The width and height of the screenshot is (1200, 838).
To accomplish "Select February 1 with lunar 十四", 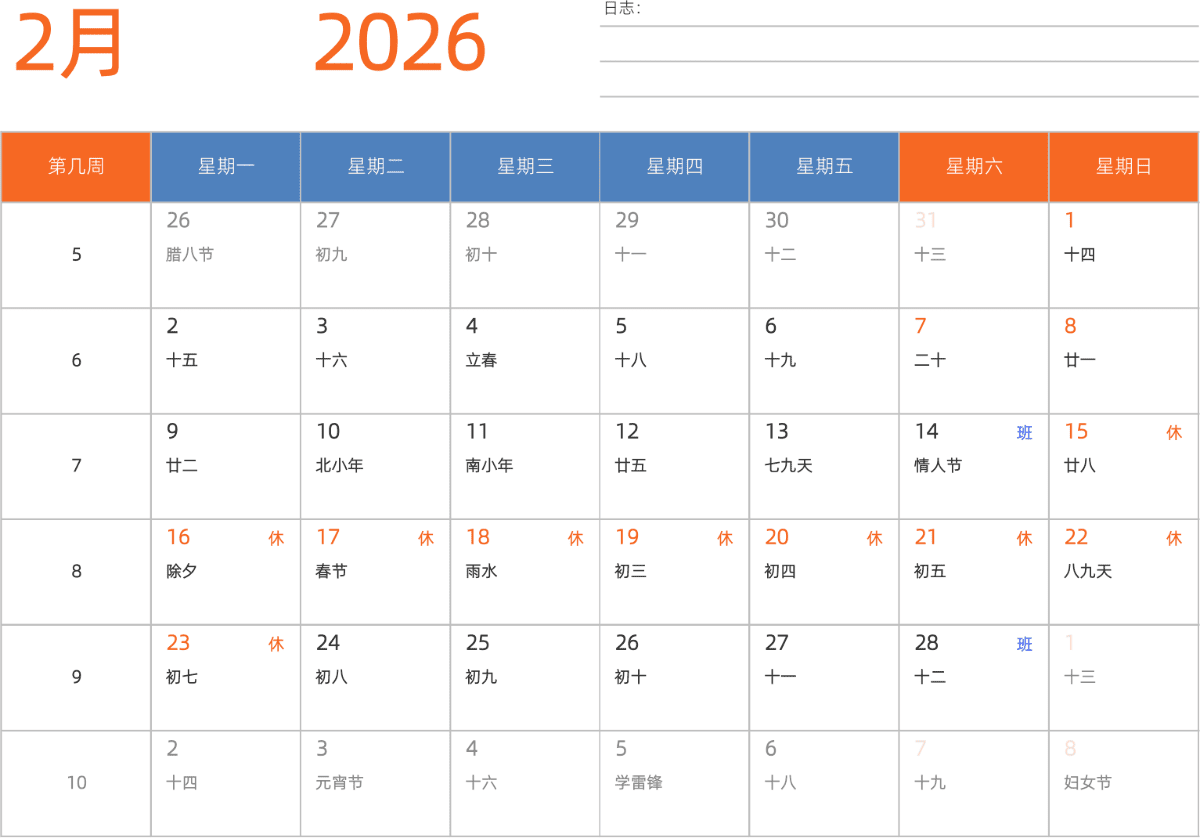I will tap(1124, 255).
